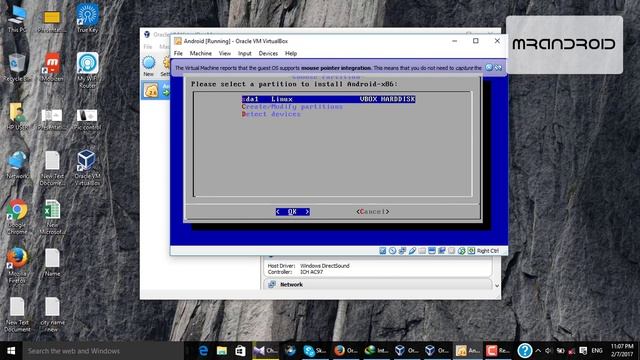Open Oracle VM VirtualBox desktop shortcut
The height and width of the screenshot is (360, 640).
87,168
